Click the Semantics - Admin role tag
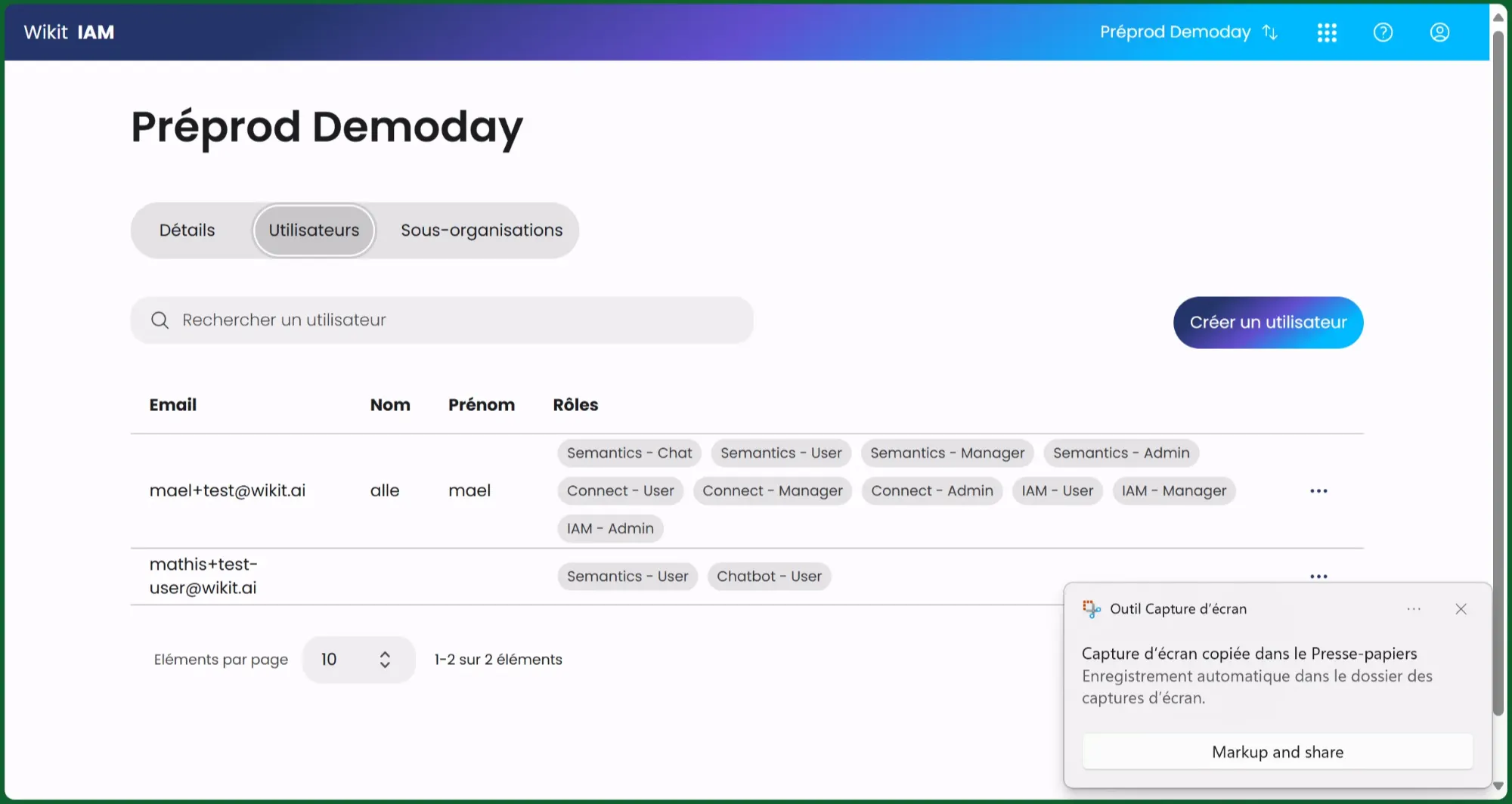Image resolution: width=1512 pixels, height=804 pixels. [1120, 453]
